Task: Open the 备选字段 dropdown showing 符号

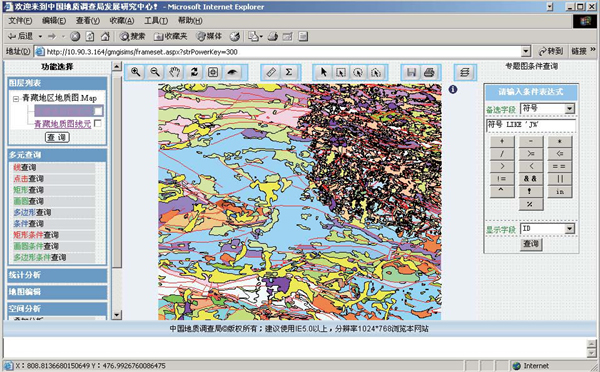Action: coord(569,109)
